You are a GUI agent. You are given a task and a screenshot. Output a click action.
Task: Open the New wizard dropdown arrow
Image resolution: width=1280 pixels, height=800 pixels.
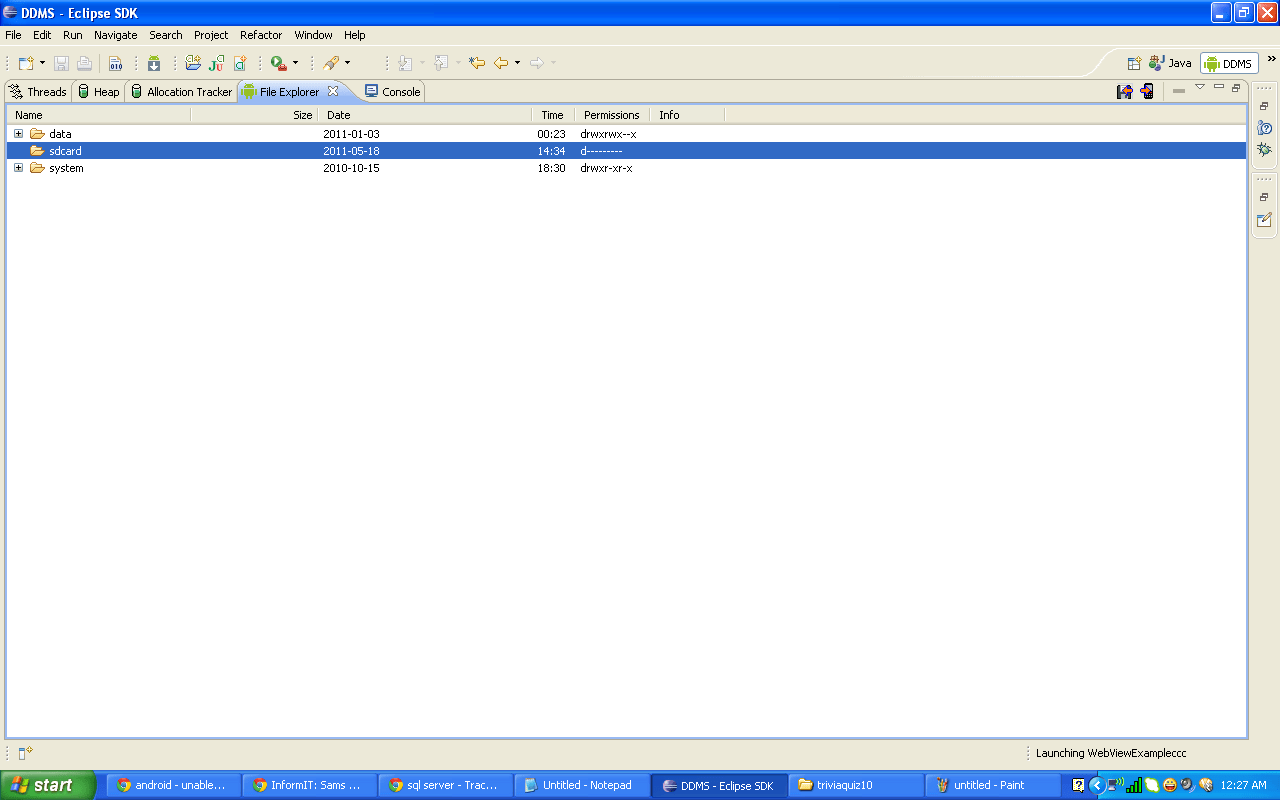42,63
